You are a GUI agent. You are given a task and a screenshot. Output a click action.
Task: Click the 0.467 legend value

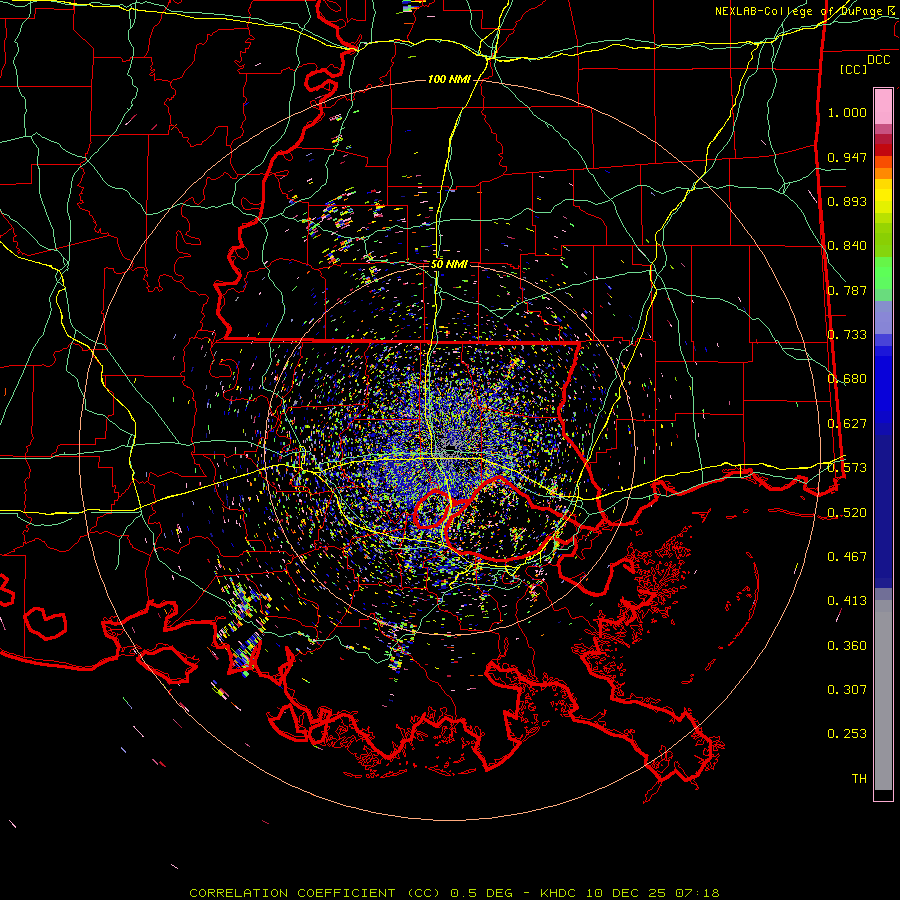(847, 557)
